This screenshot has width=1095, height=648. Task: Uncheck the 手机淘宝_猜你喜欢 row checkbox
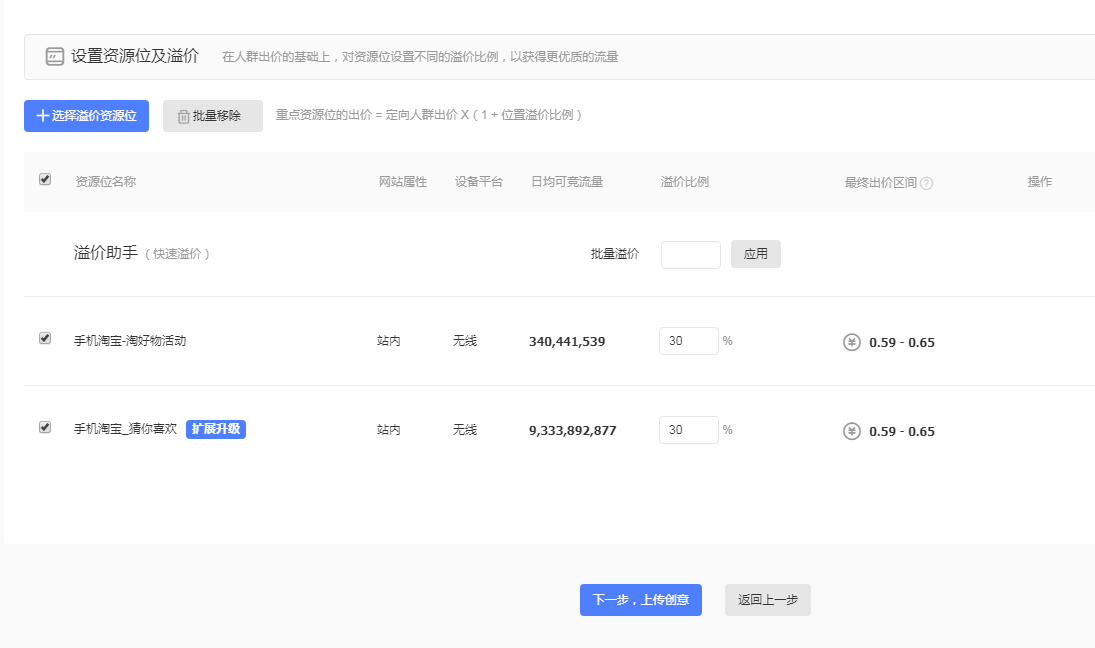point(45,428)
